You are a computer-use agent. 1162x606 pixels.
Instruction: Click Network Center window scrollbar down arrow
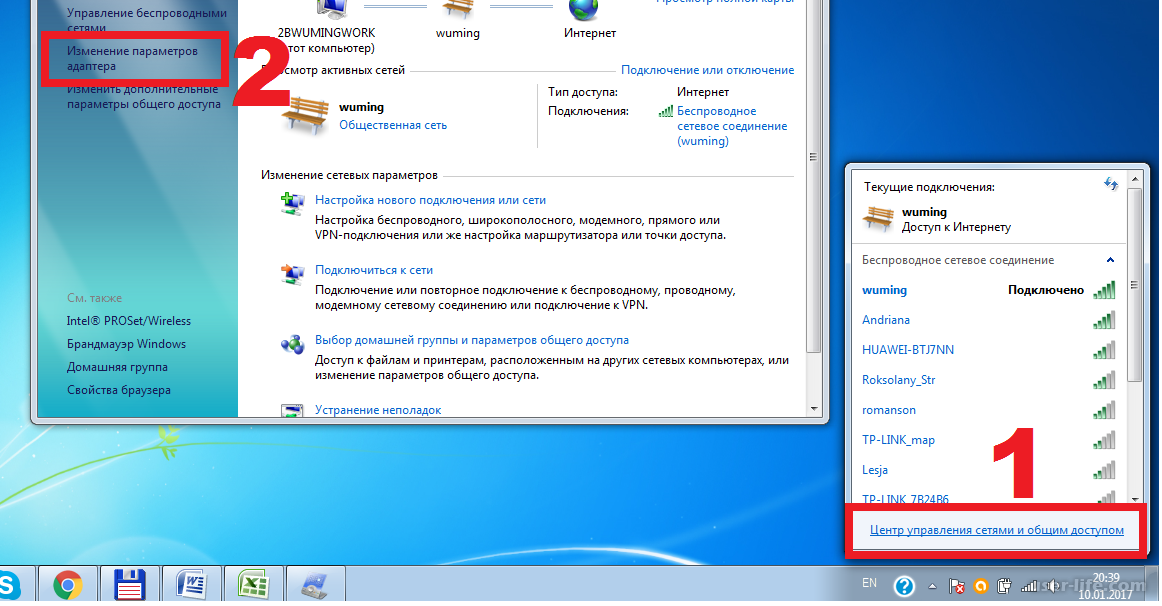click(x=814, y=409)
